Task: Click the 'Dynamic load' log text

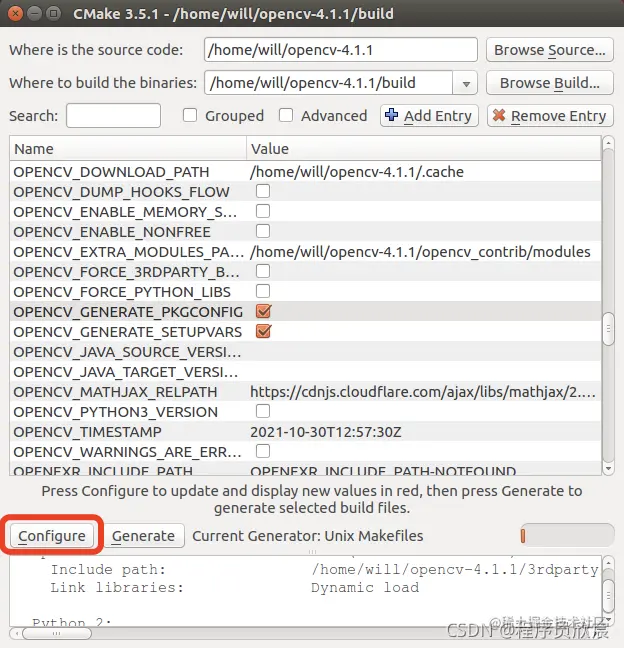Action: click(x=365, y=588)
